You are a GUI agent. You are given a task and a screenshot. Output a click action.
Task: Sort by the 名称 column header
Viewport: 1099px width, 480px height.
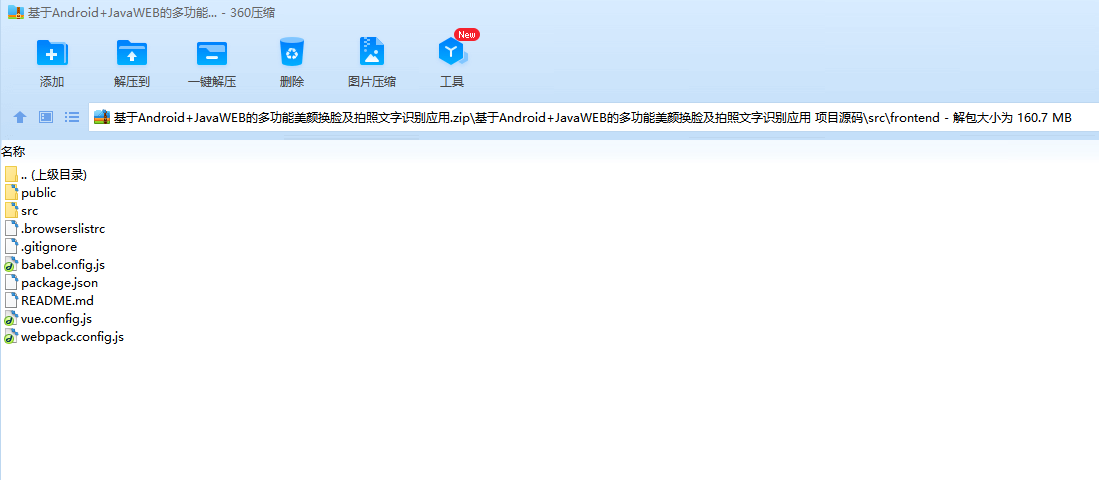coord(13,151)
